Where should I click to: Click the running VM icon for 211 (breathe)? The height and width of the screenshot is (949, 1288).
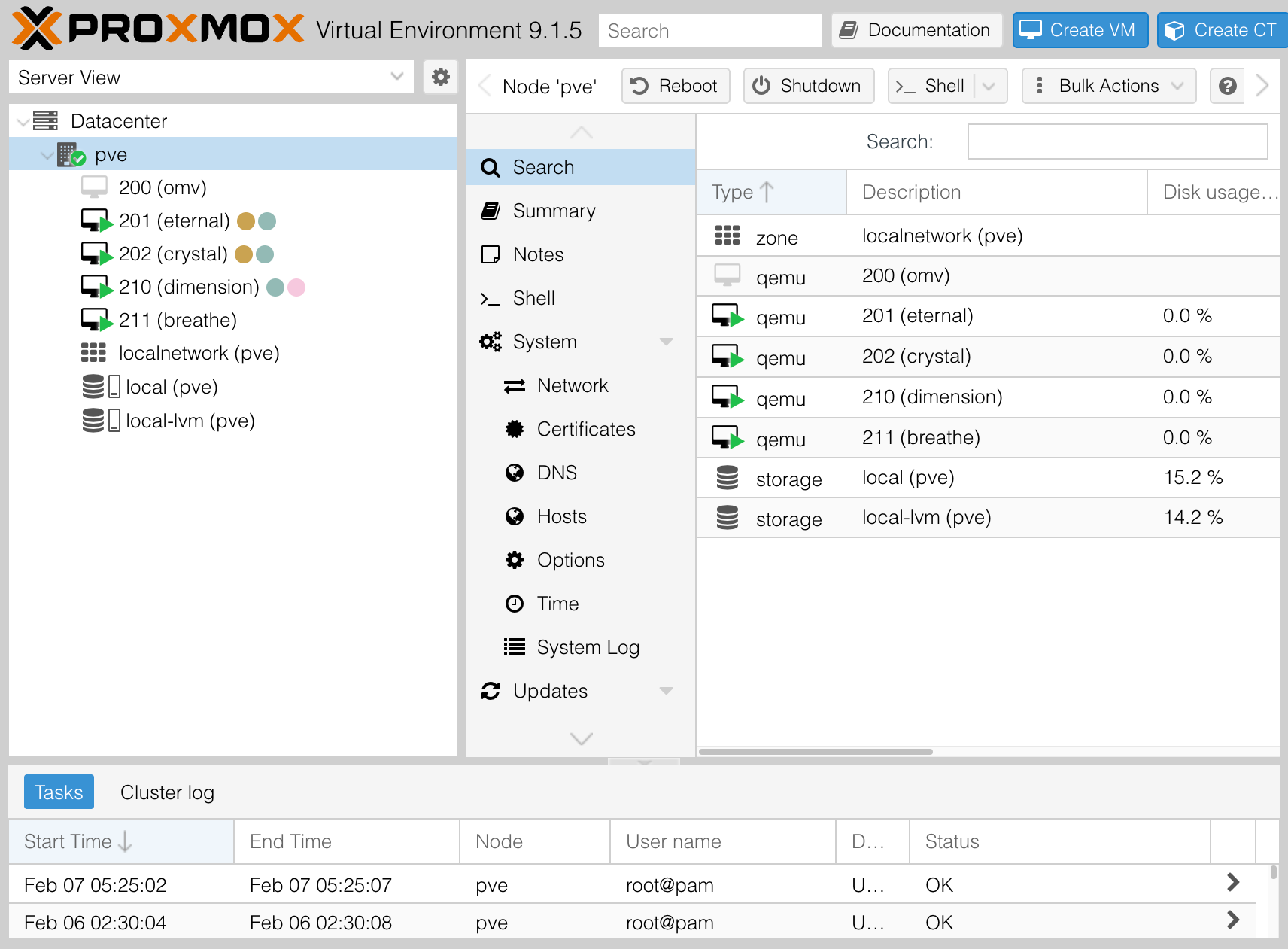pos(96,320)
